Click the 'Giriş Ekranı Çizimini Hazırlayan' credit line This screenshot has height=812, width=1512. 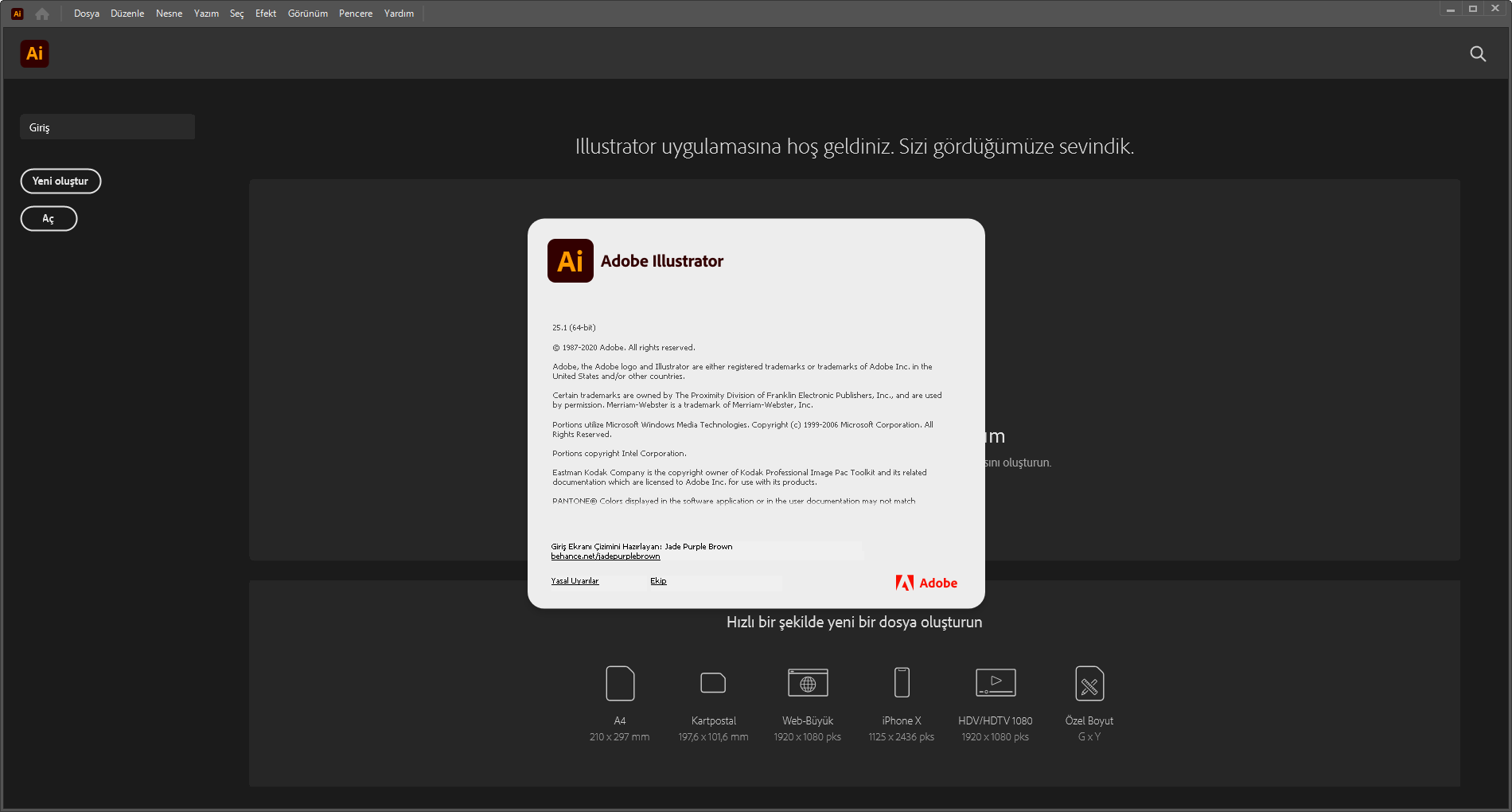pyautogui.click(x=641, y=547)
